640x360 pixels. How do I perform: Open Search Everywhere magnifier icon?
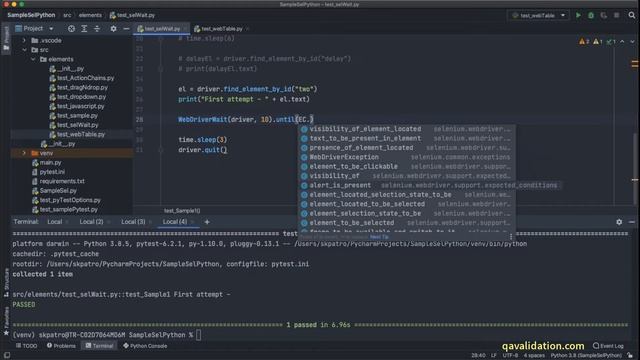pos(632,16)
